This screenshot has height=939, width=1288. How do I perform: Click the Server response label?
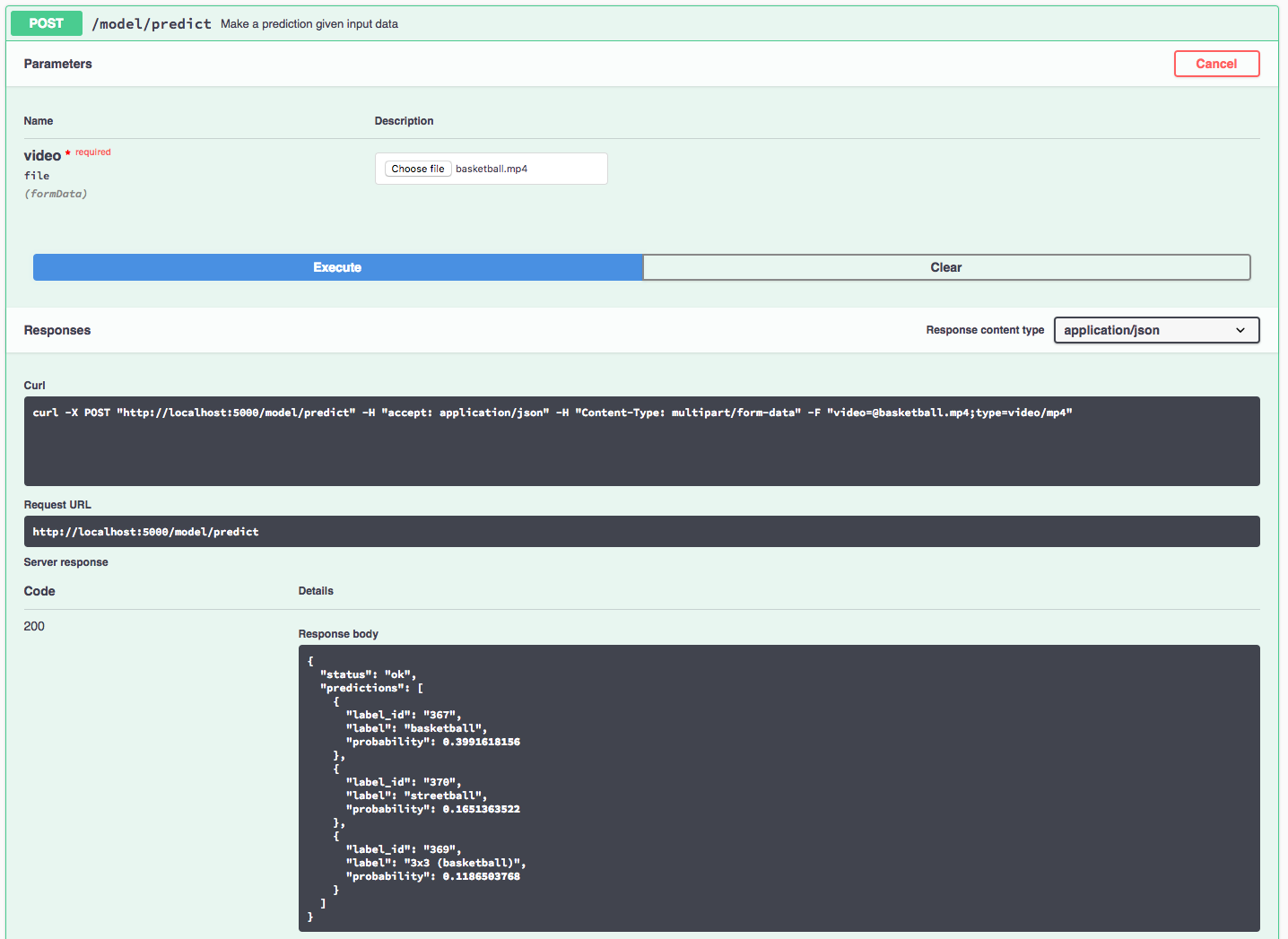pyautogui.click(x=65, y=562)
